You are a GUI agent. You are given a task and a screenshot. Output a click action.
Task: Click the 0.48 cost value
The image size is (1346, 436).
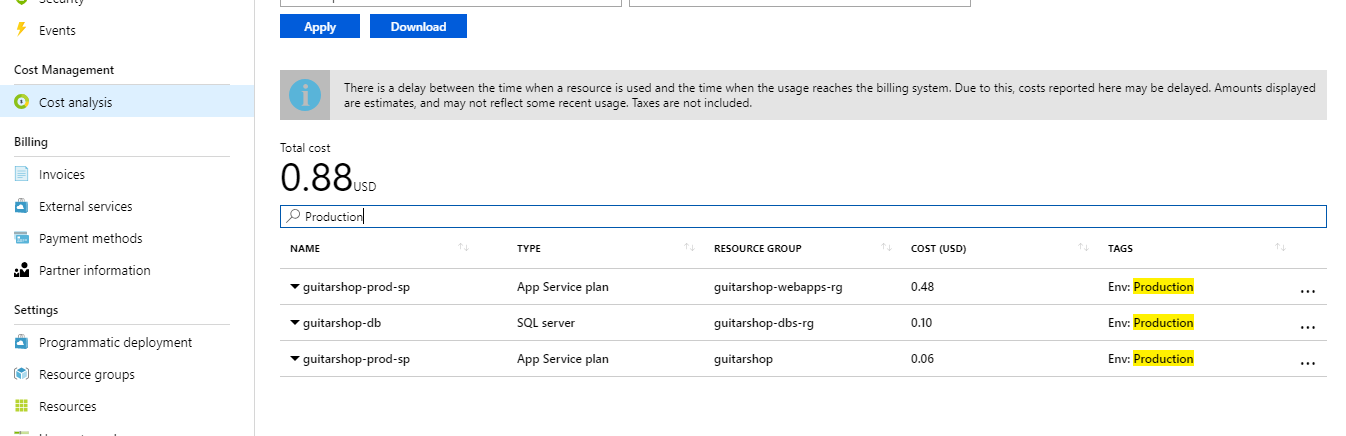click(x=922, y=287)
